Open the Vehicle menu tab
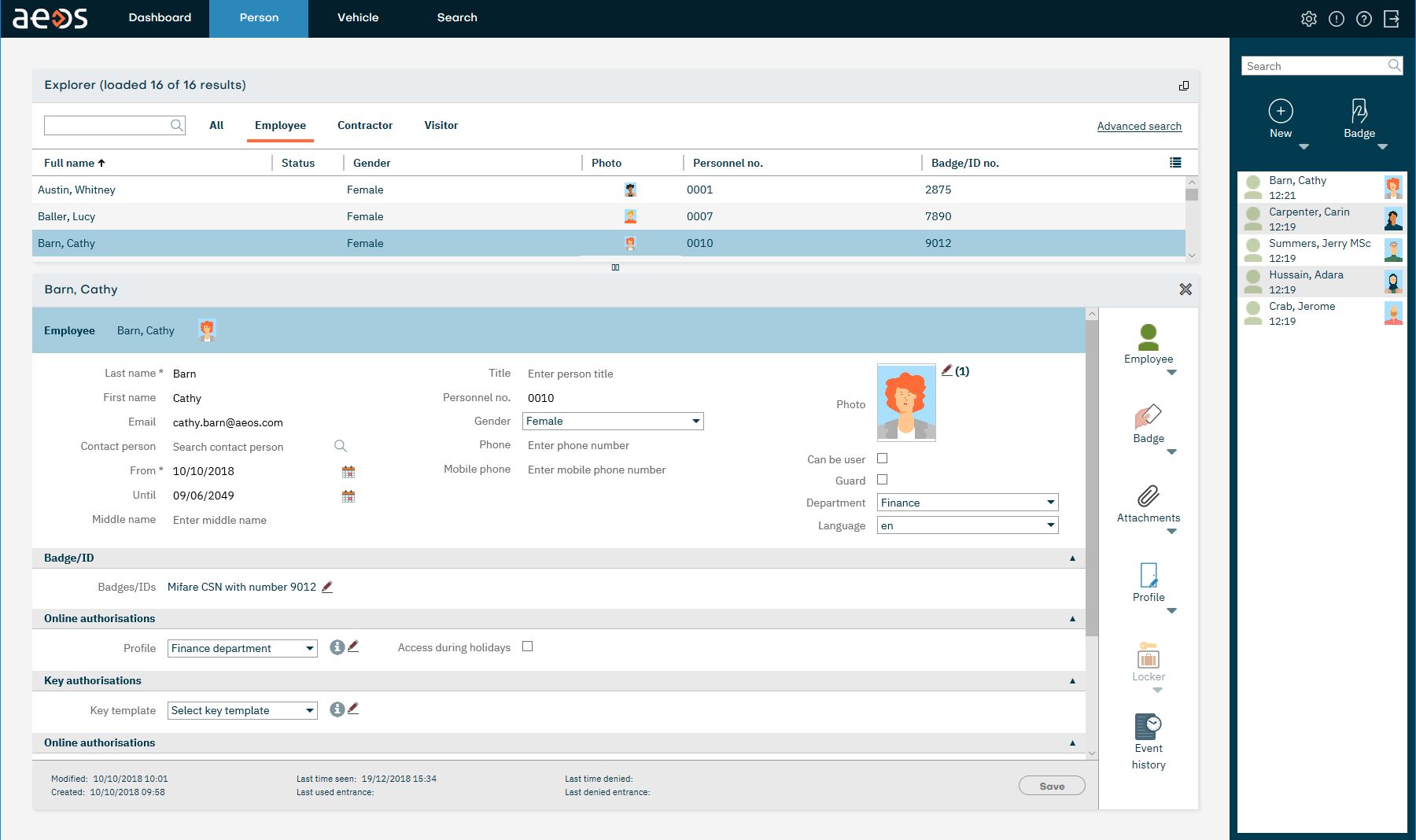This screenshot has height=840, width=1416. point(358,18)
